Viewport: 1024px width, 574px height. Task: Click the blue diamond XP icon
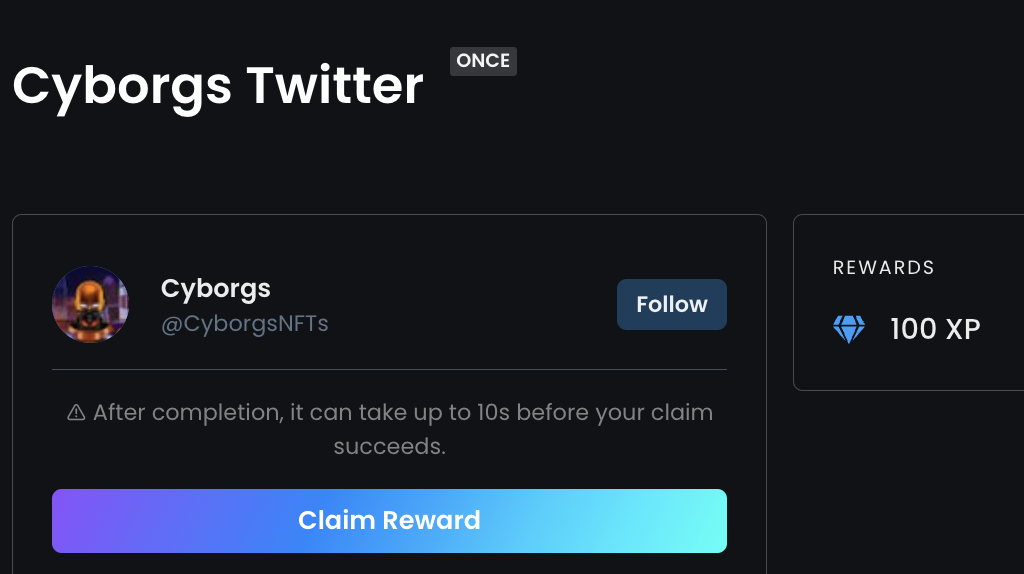(848, 328)
